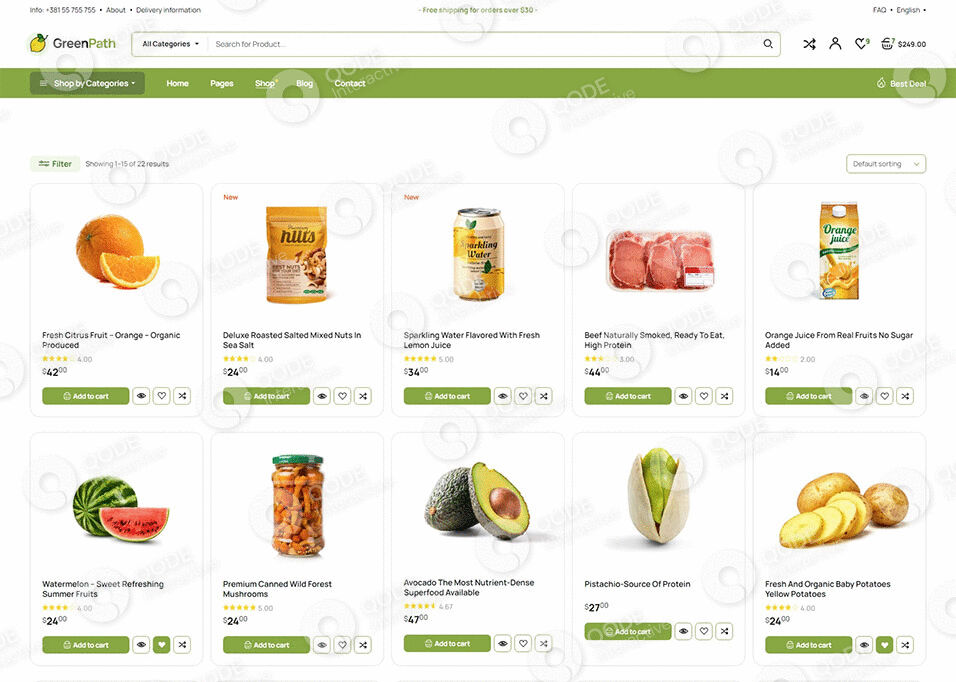Open the wishlist heart in header
Screen dimensions: 956x682
click(x=861, y=43)
